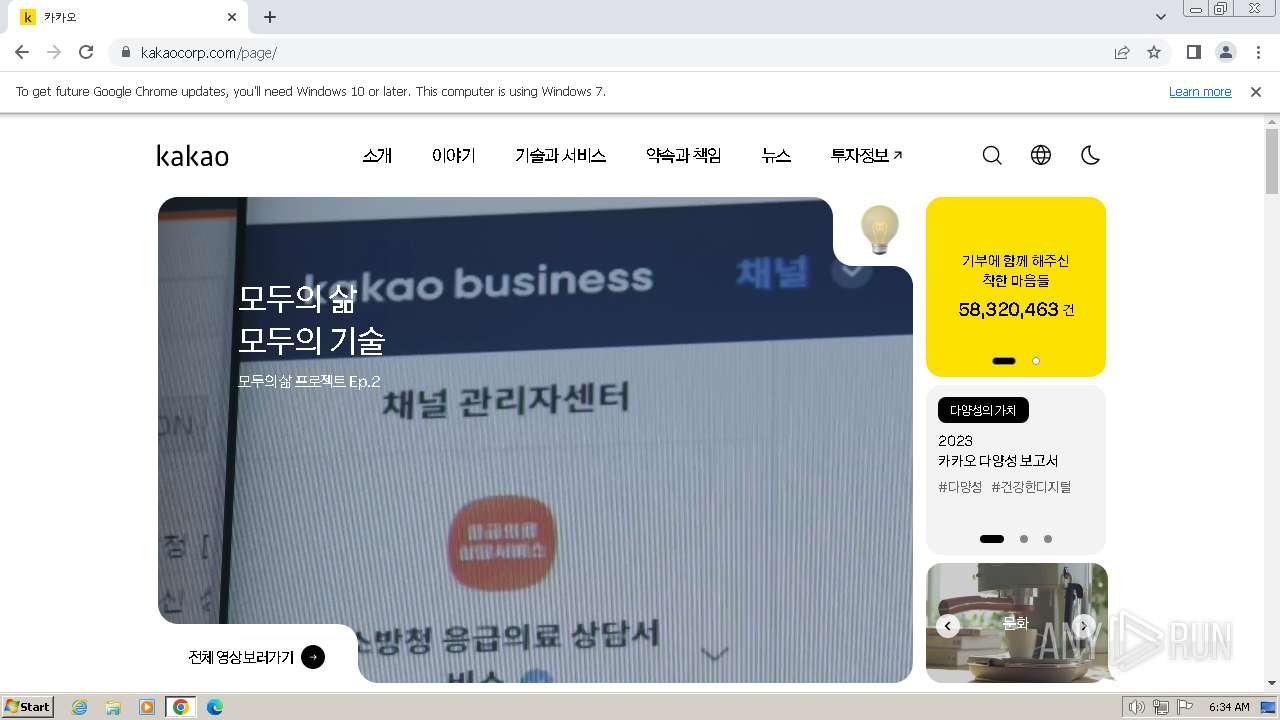Click the 6:34 AM clock

coord(1229,707)
